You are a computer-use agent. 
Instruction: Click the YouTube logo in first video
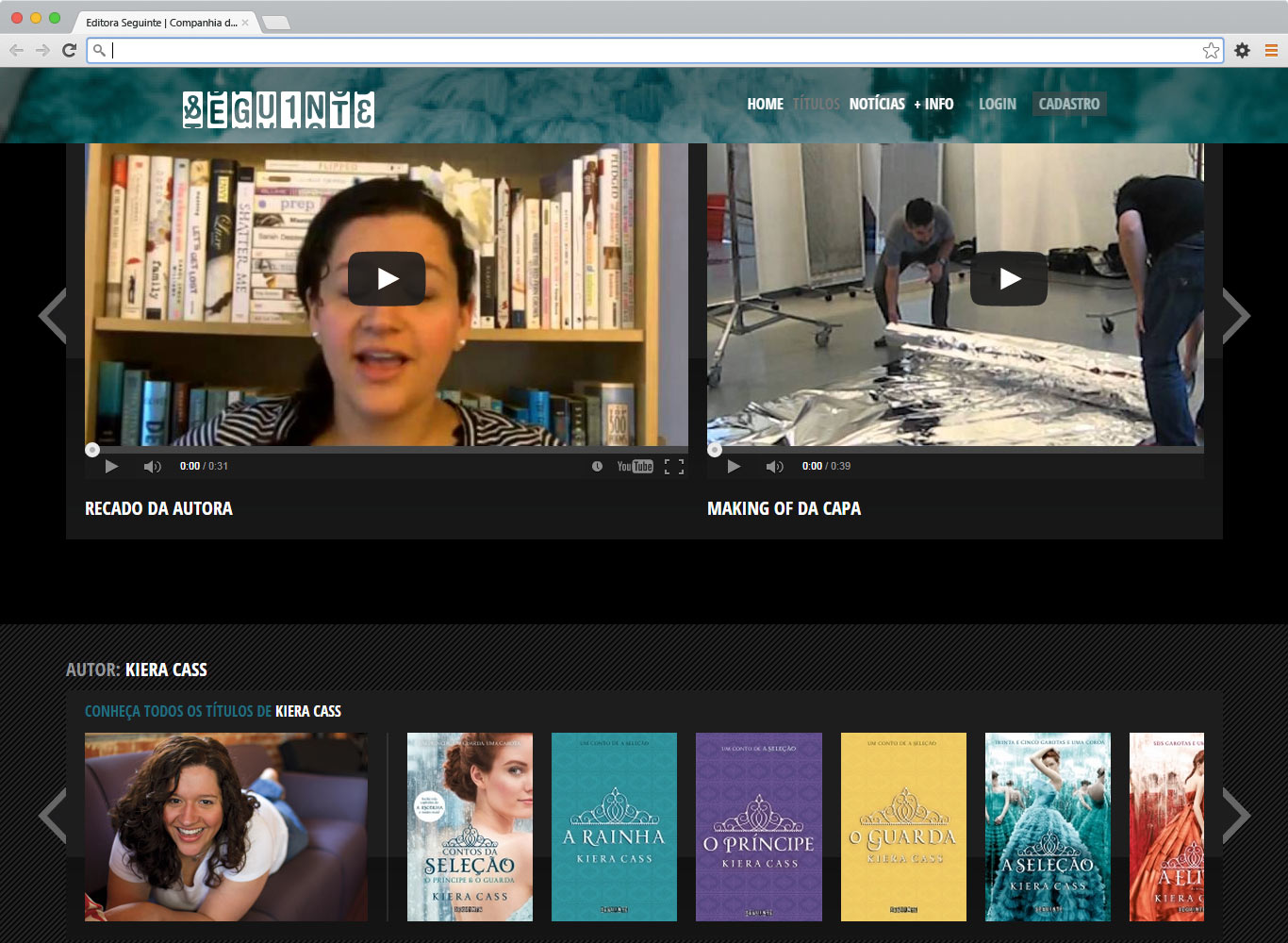tap(635, 467)
